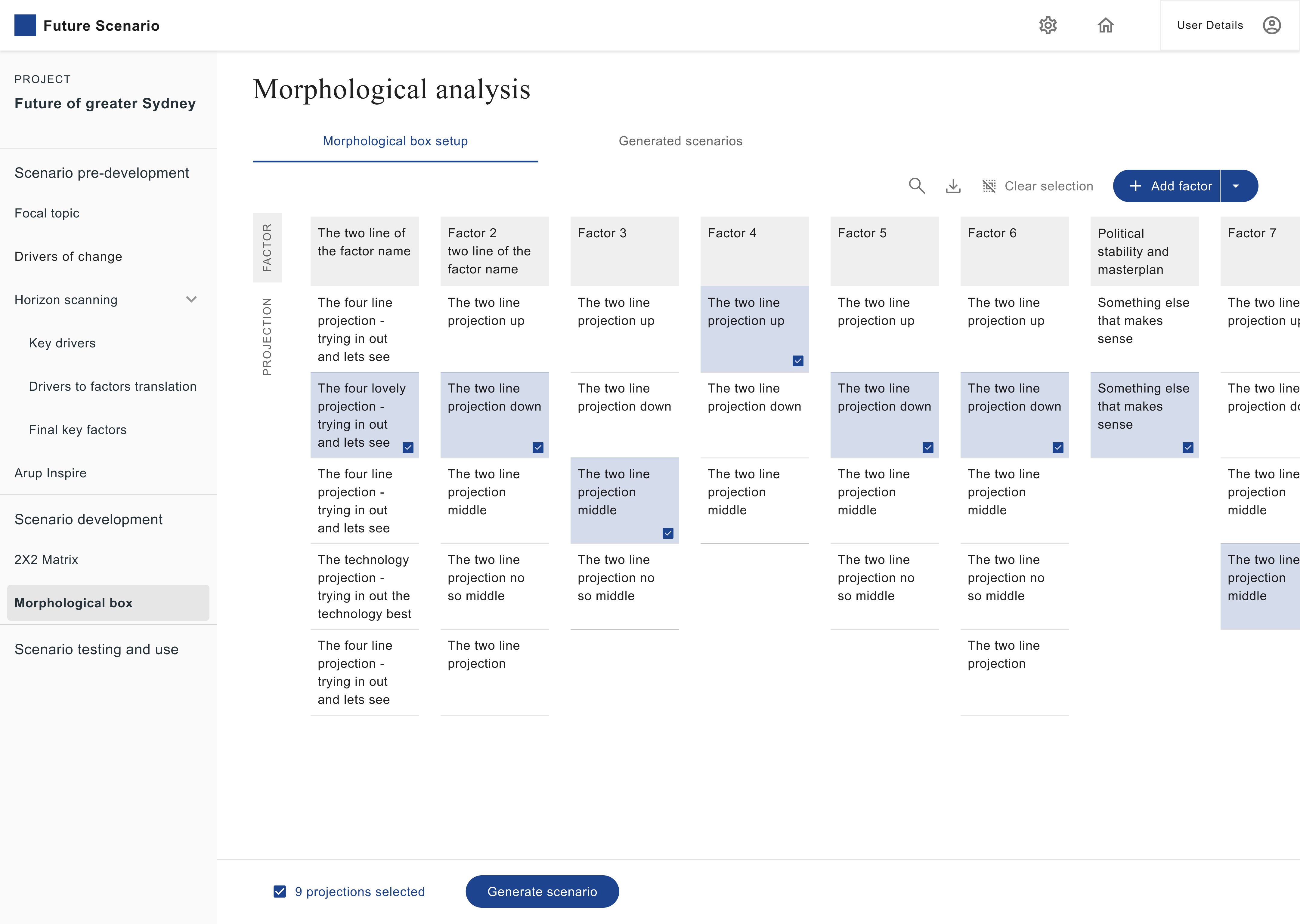Switch to Generated scenarios tab

coord(680,141)
